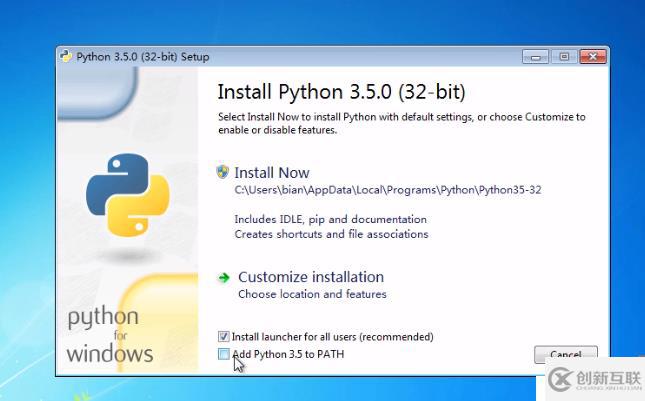Click 'Creates shortcuts and file associations' text
645x401 pixels.
(331, 234)
